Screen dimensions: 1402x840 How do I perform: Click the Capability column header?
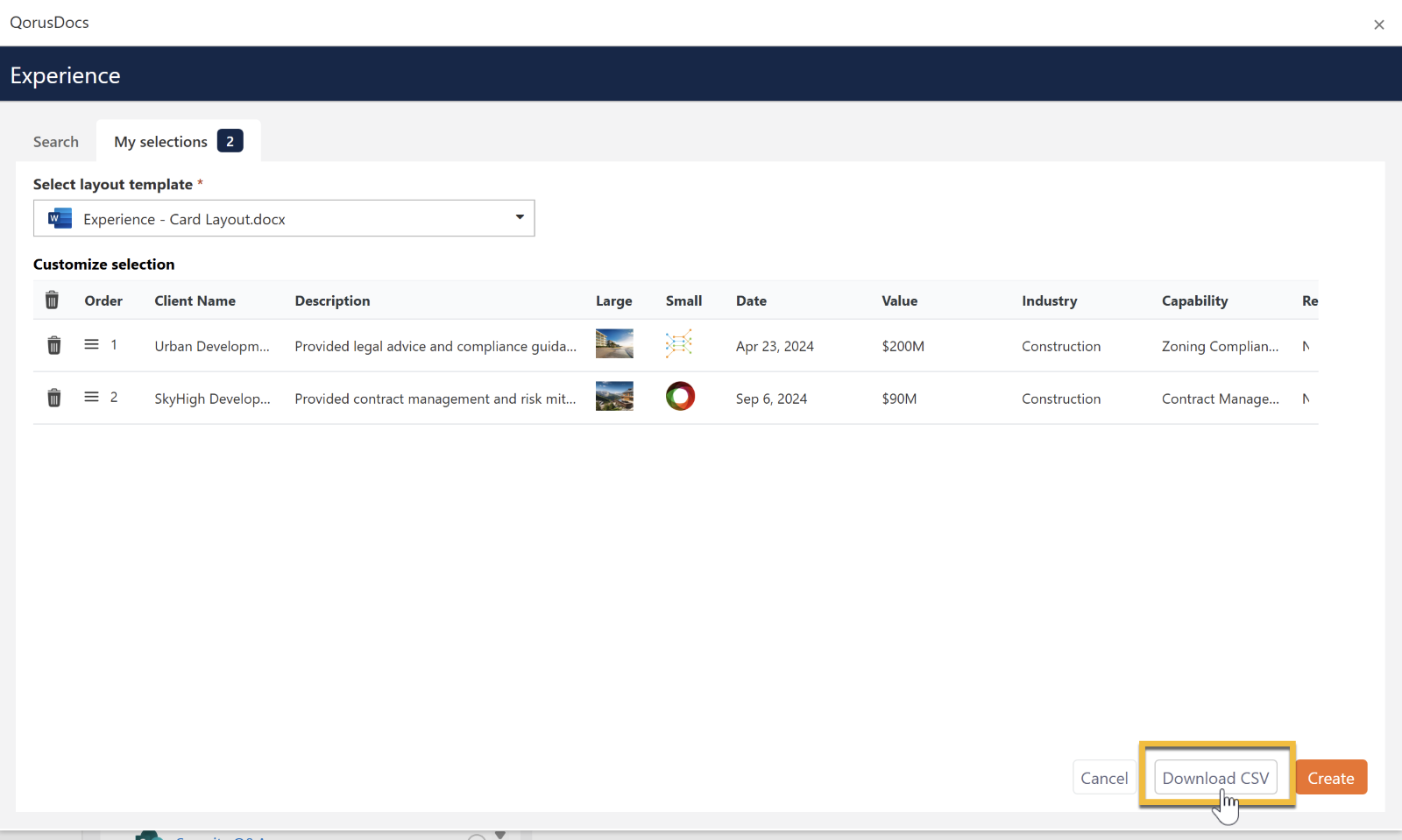click(1194, 300)
